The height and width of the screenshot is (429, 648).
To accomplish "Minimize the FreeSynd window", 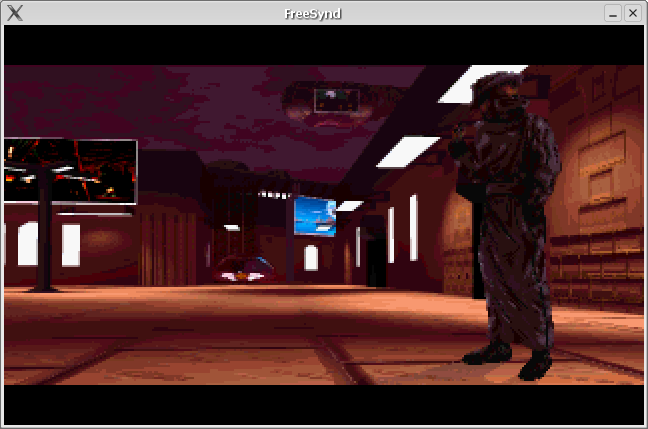I will (x=613, y=13).
